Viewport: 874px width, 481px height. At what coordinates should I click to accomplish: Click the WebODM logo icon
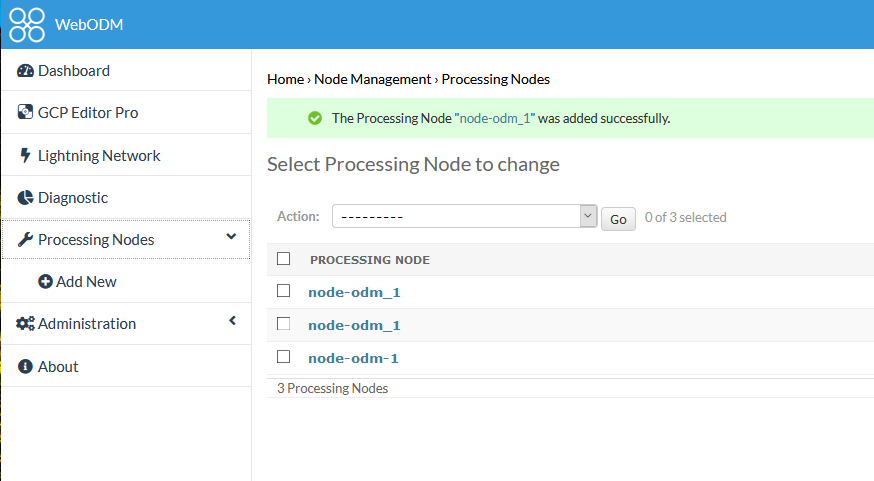pyautogui.click(x=27, y=25)
